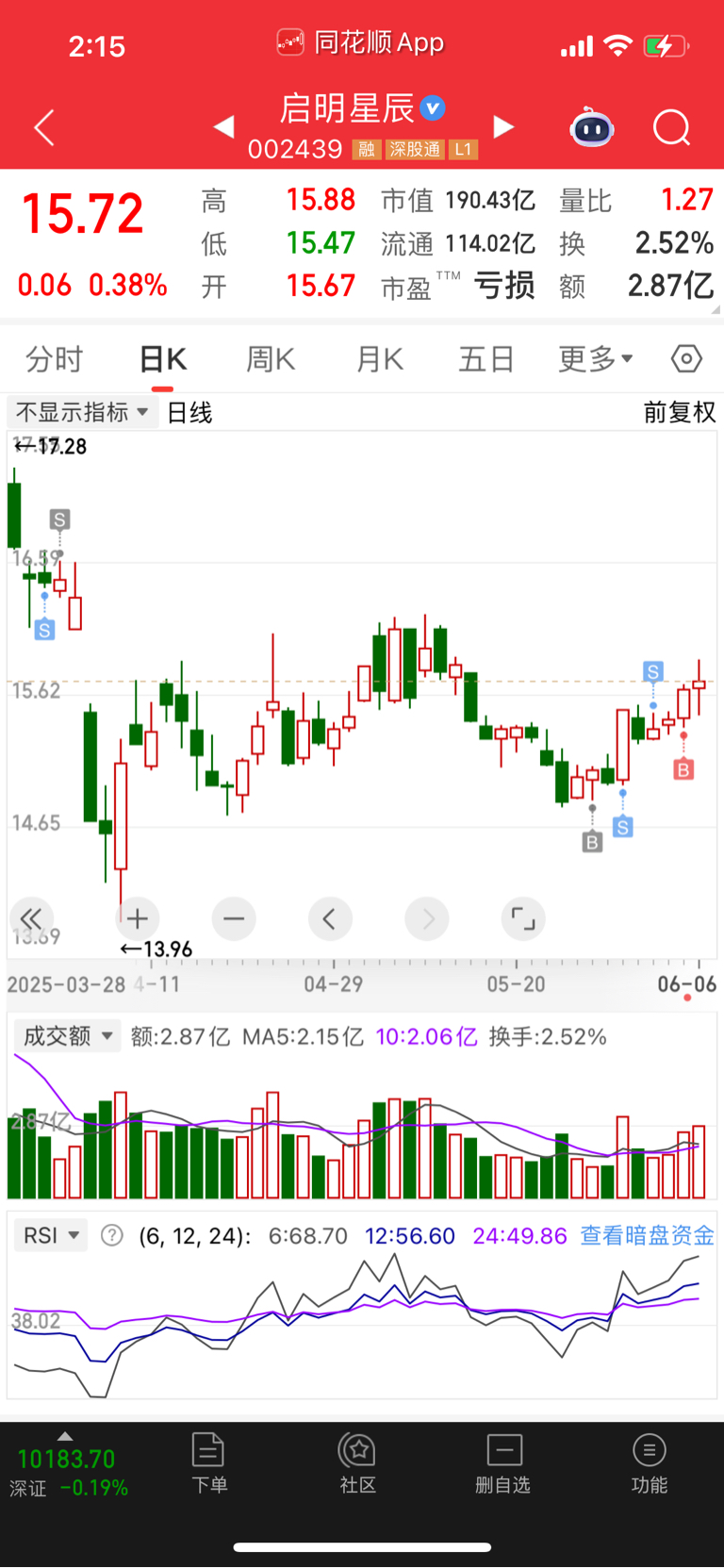Tap 市盈 亏损 value

[x=504, y=286]
